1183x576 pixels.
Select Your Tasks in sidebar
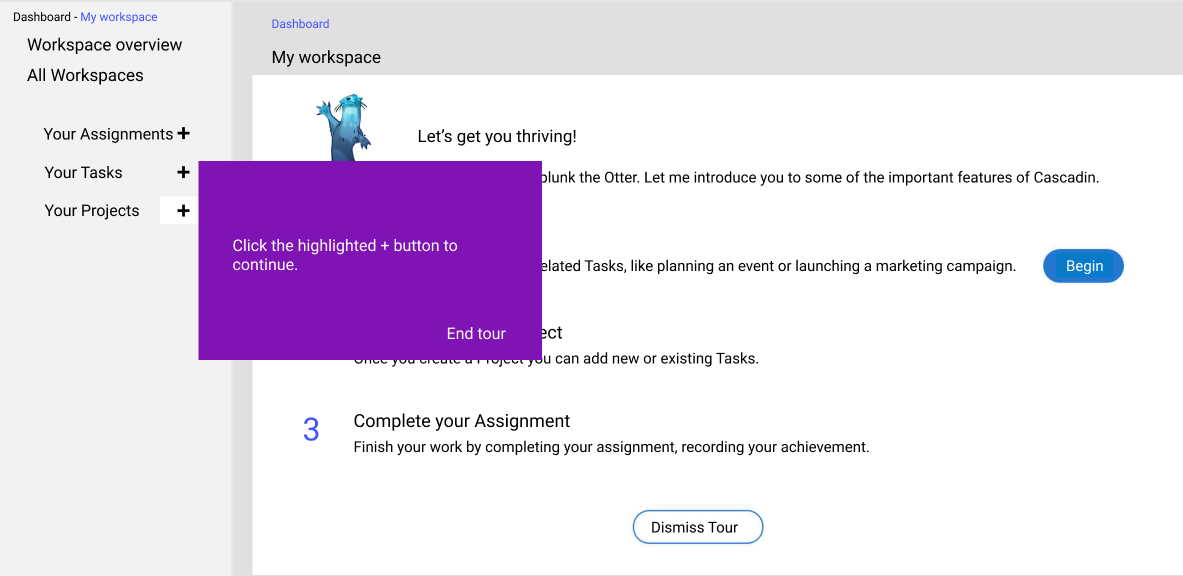pos(83,172)
